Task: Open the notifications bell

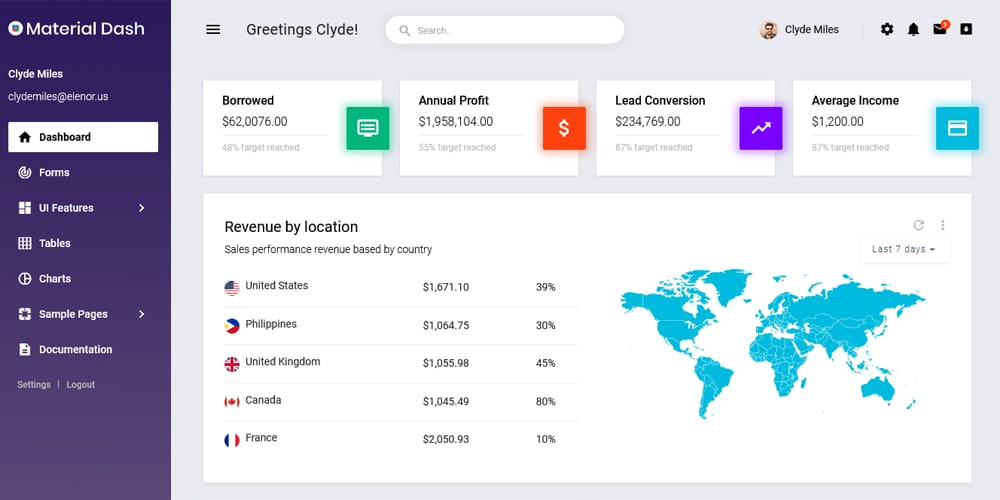Action: [913, 30]
